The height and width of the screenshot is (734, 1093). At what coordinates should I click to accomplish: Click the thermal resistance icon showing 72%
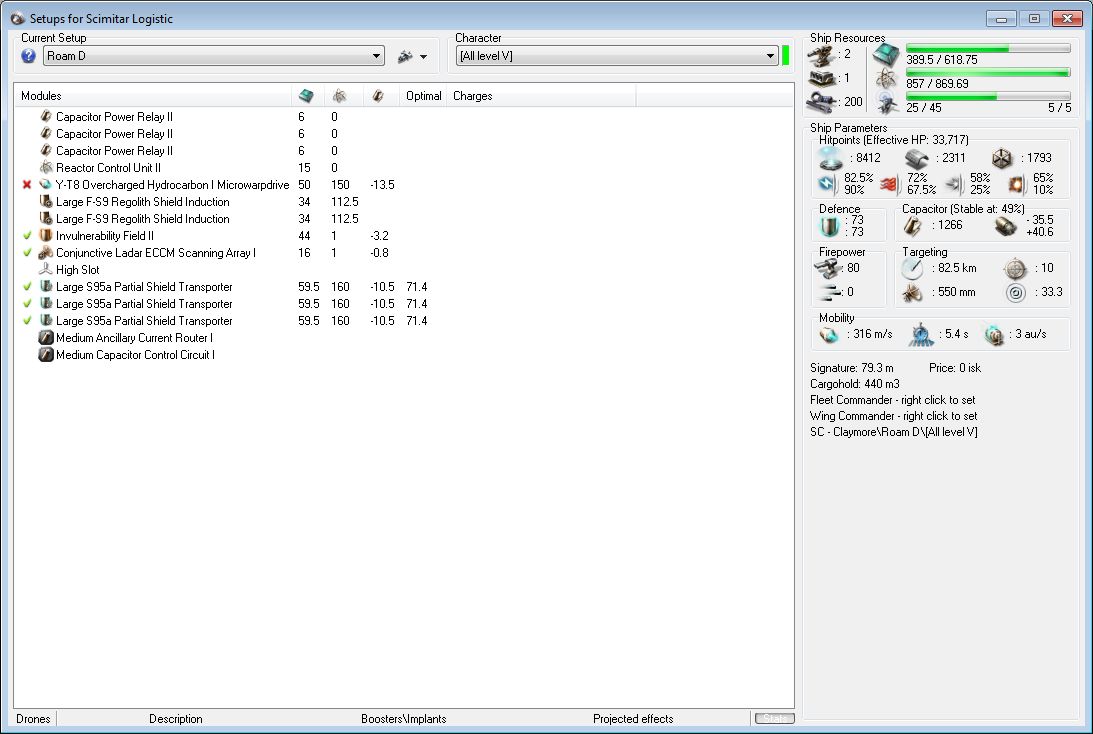889,184
